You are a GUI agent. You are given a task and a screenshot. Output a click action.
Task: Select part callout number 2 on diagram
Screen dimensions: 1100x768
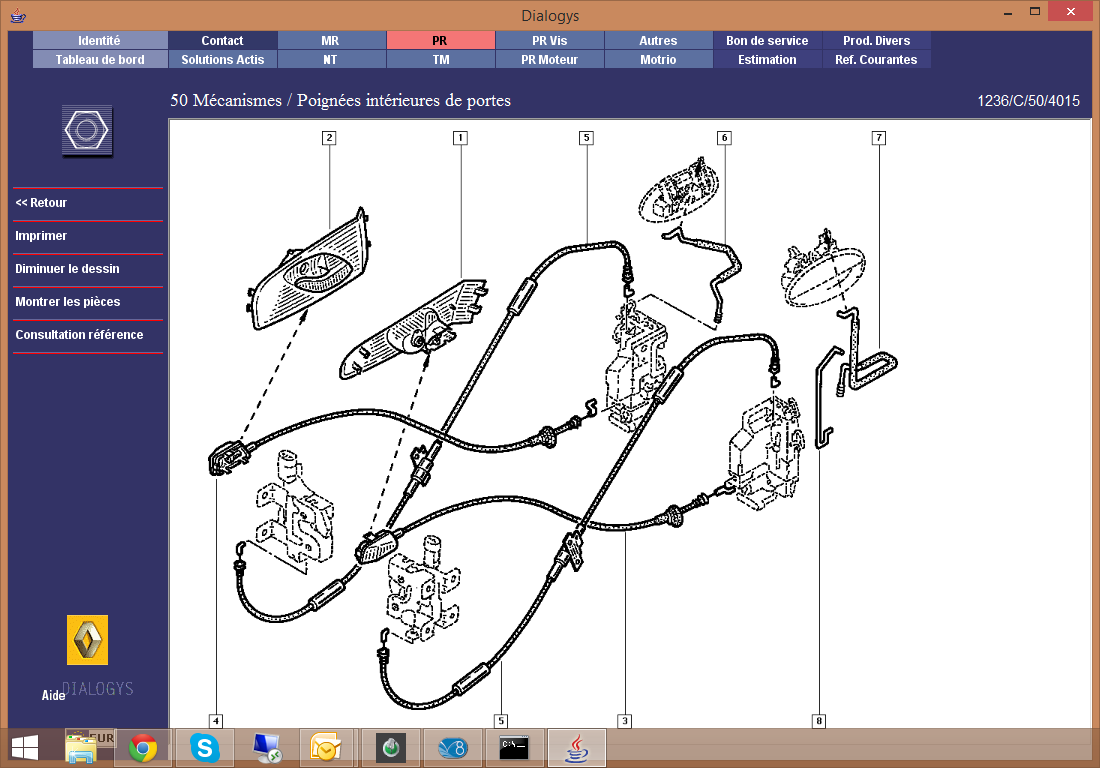[328, 138]
